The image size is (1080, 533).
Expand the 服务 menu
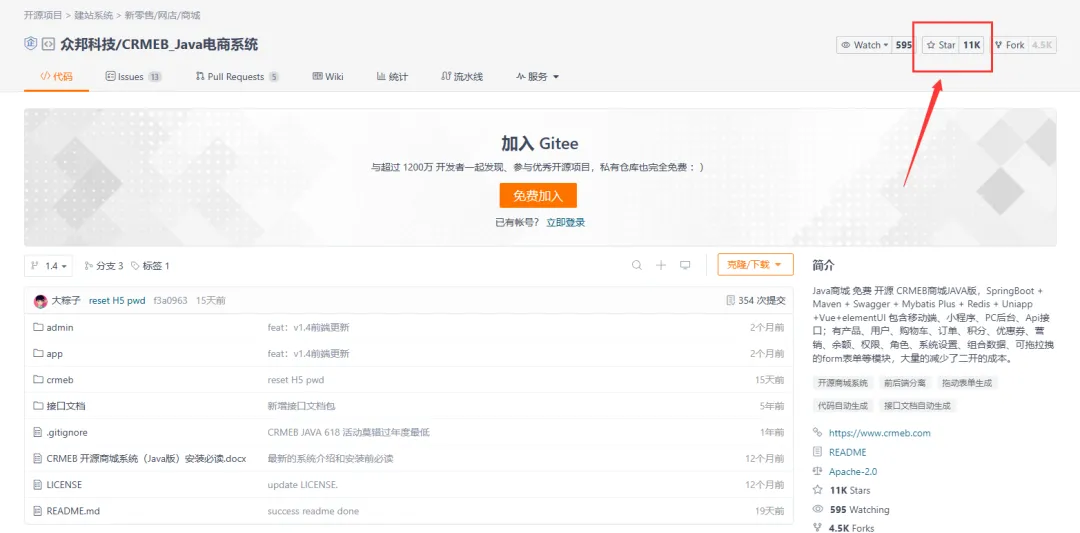(537, 76)
